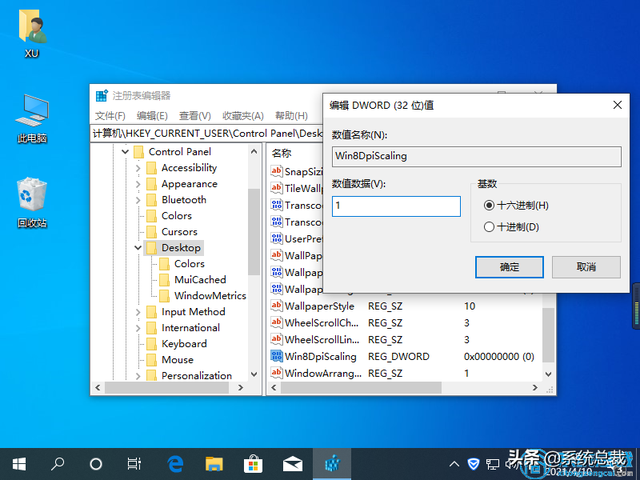The height and width of the screenshot is (480, 640).
Task: Click the WallpaperStyle string value icon
Action: click(x=276, y=306)
